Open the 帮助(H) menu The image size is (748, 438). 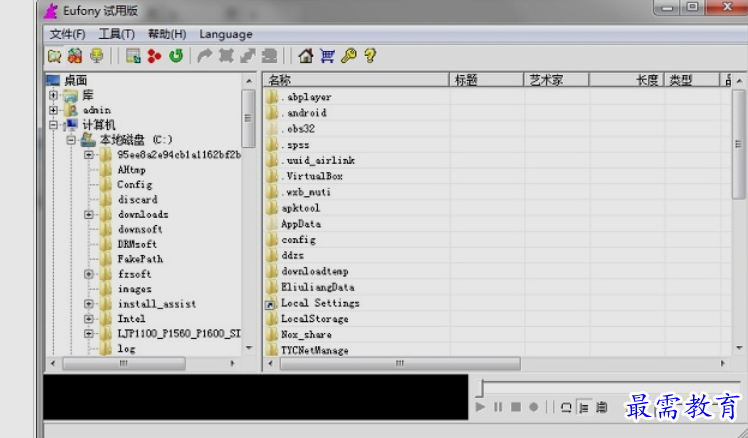click(167, 34)
